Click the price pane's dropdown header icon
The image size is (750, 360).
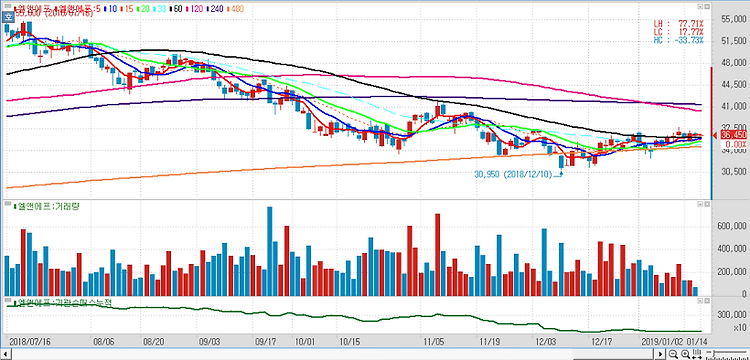(700, 7)
